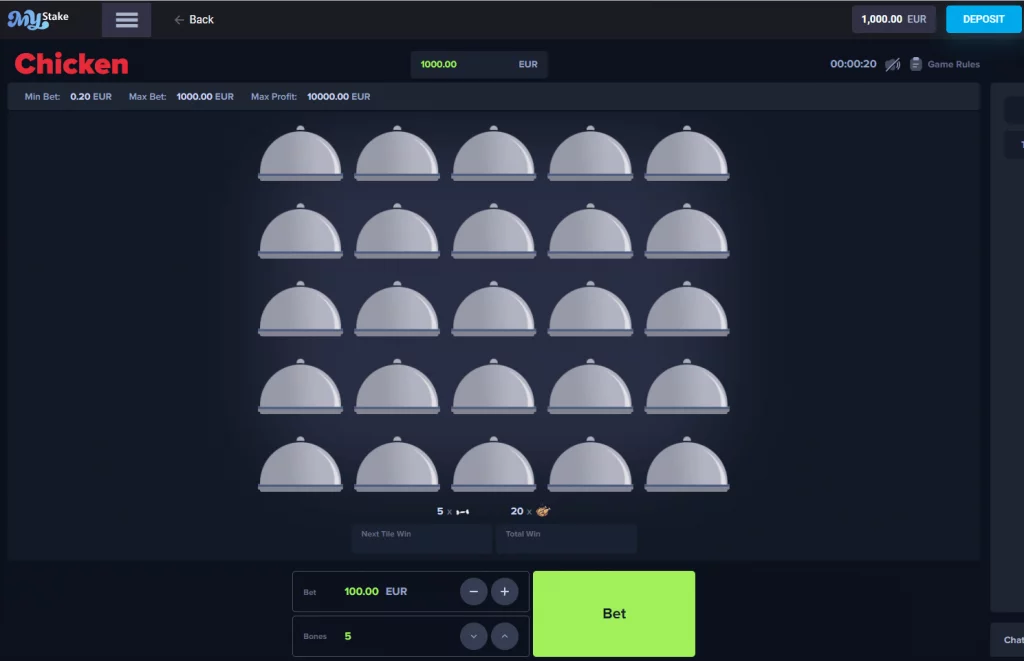This screenshot has height=661, width=1024.
Task: Go back using the Back link
Action: coord(194,20)
